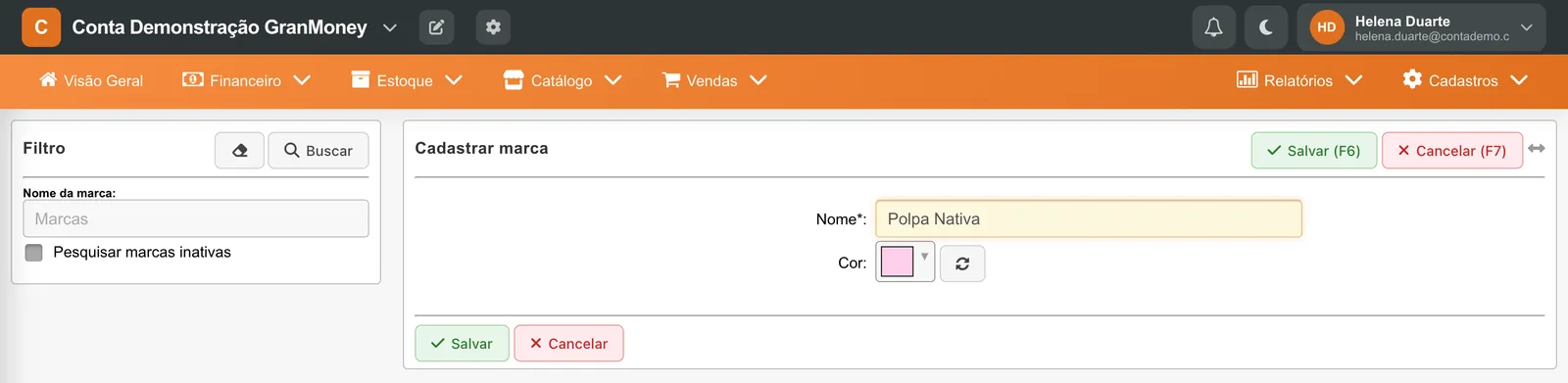
Task: Click the Nome field with Polpa Nativa
Action: point(1089,218)
